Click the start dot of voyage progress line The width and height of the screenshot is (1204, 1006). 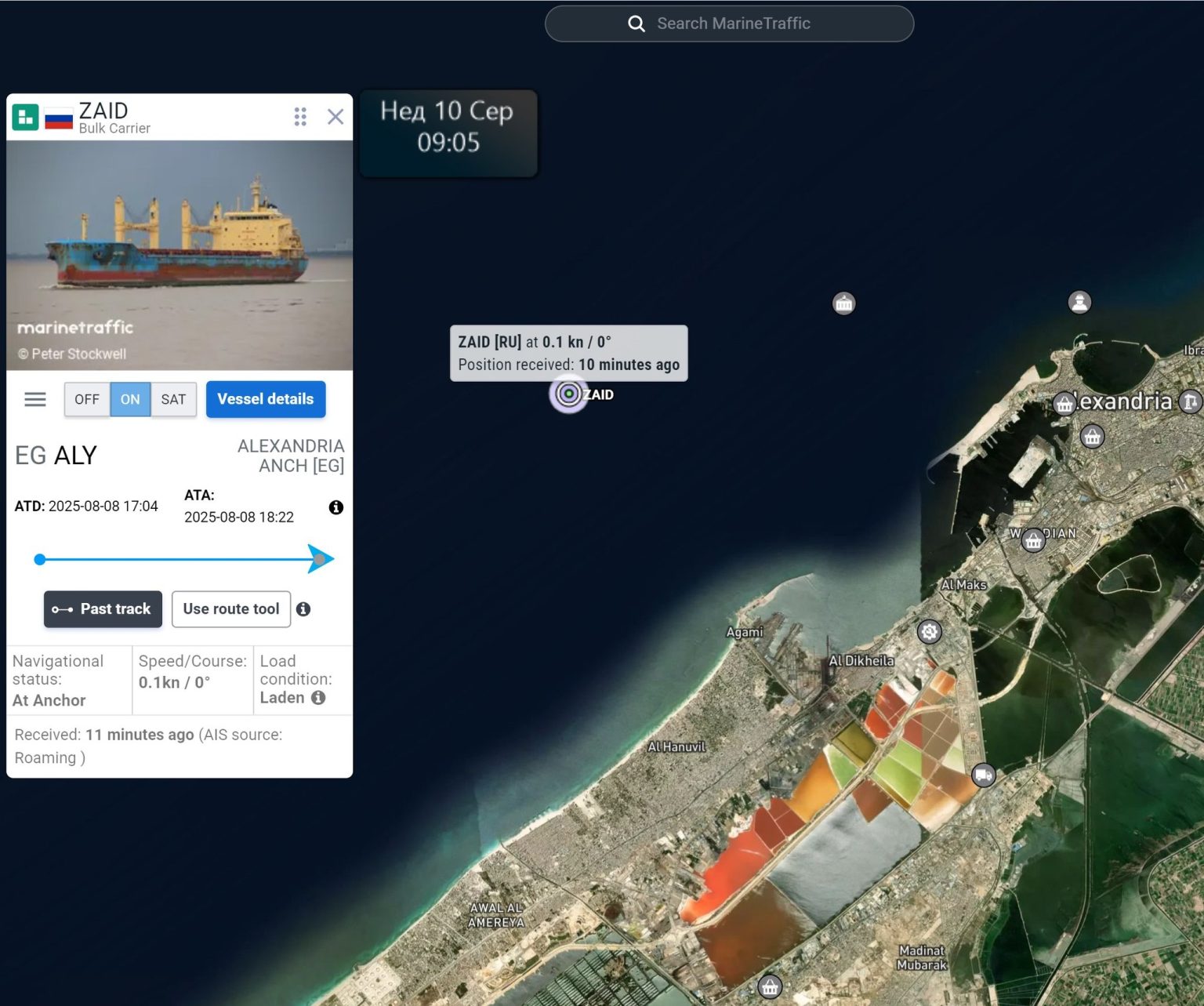pos(40,559)
